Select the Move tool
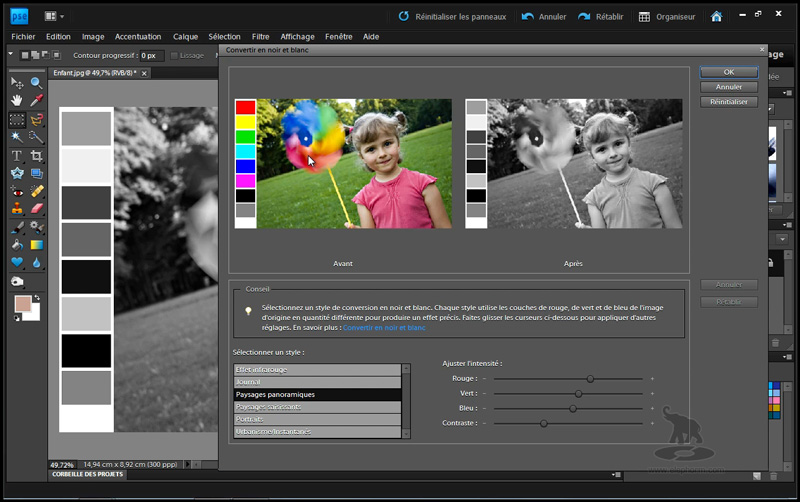Image resolution: width=800 pixels, height=502 pixels. (x=17, y=83)
